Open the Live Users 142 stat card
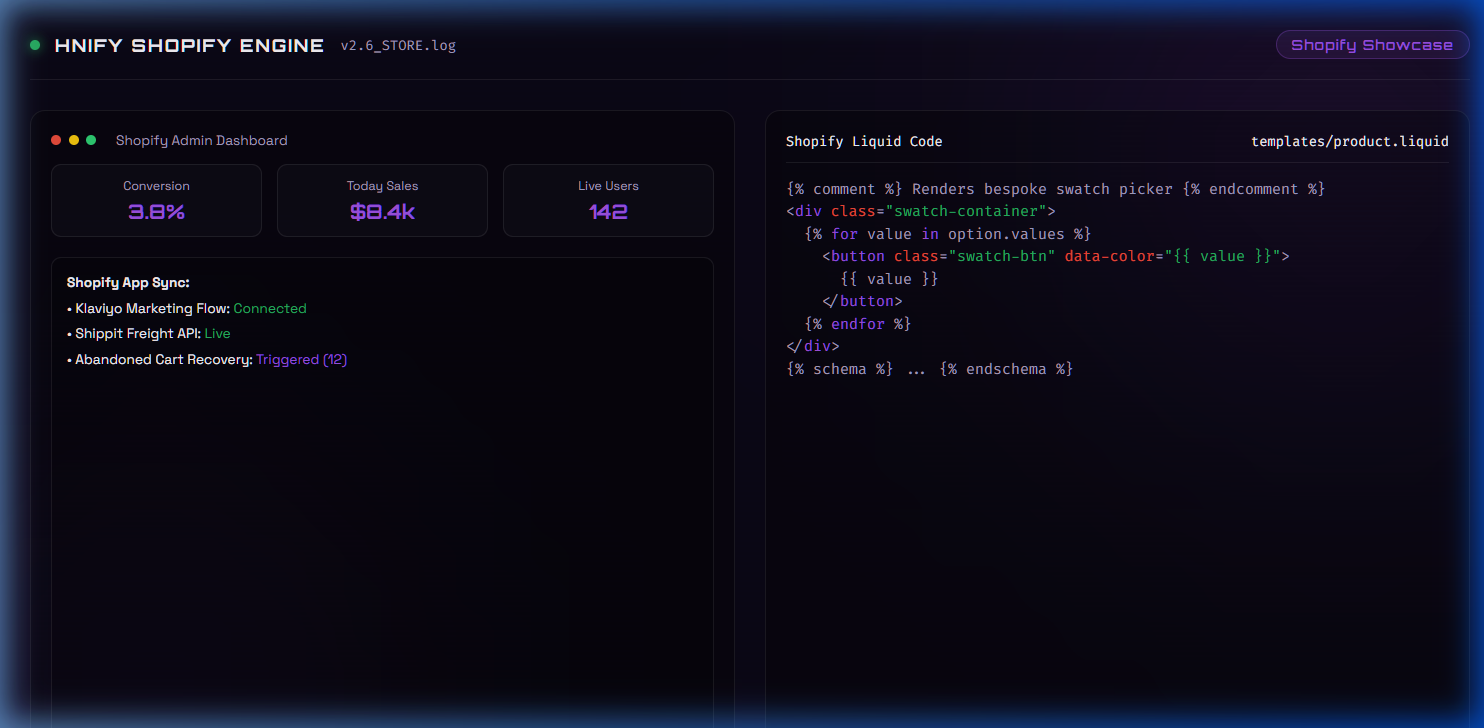 tap(608, 200)
